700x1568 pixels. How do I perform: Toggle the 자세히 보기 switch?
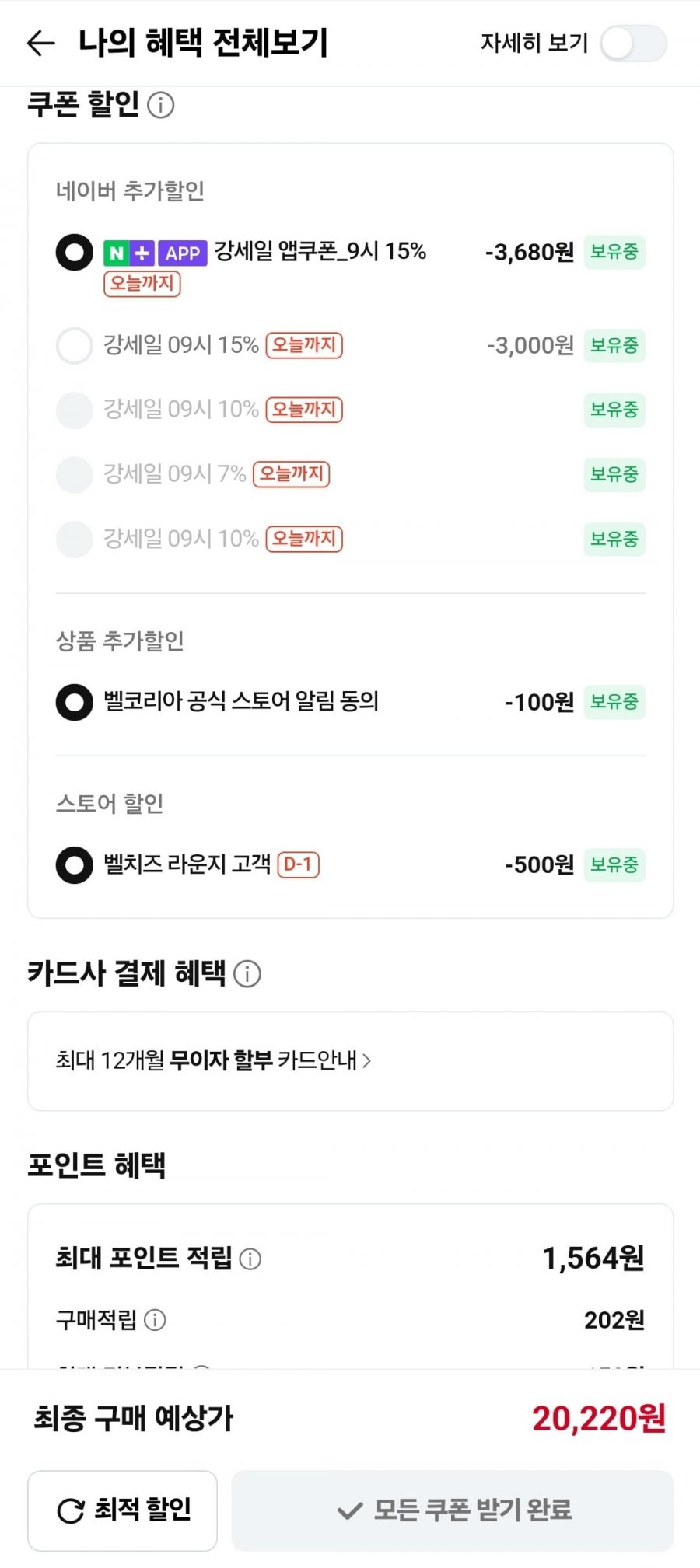point(633,43)
